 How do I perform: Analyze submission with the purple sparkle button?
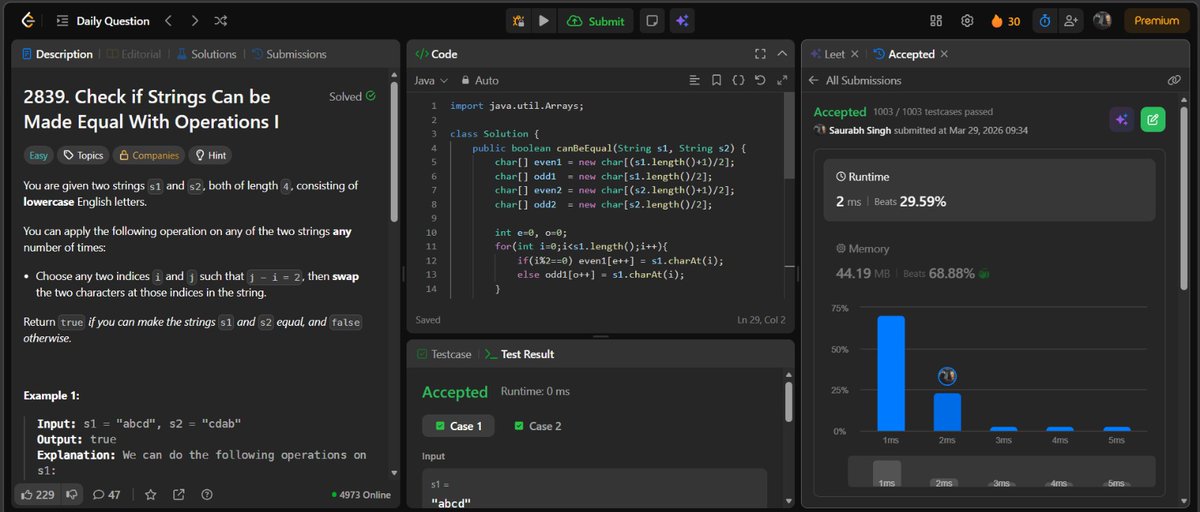click(x=1122, y=120)
